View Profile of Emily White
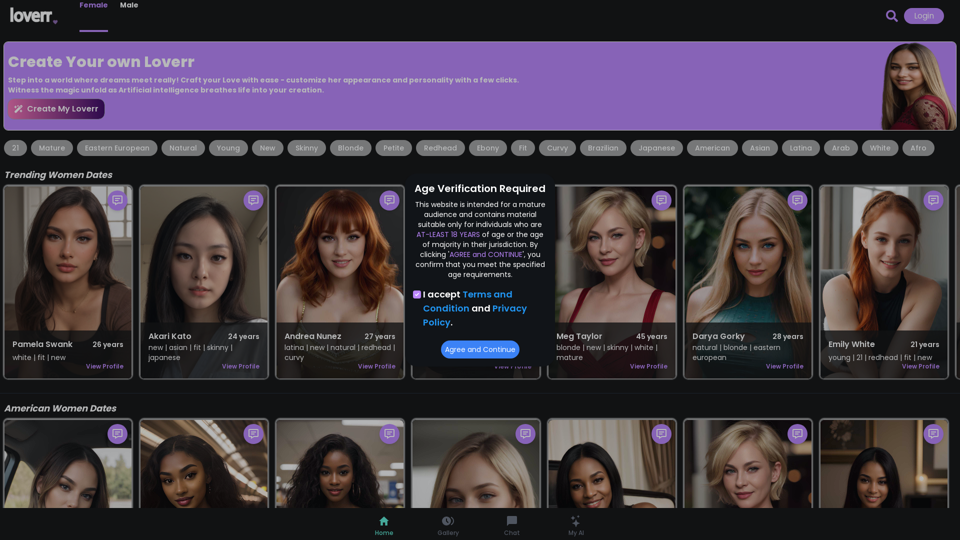 point(920,366)
